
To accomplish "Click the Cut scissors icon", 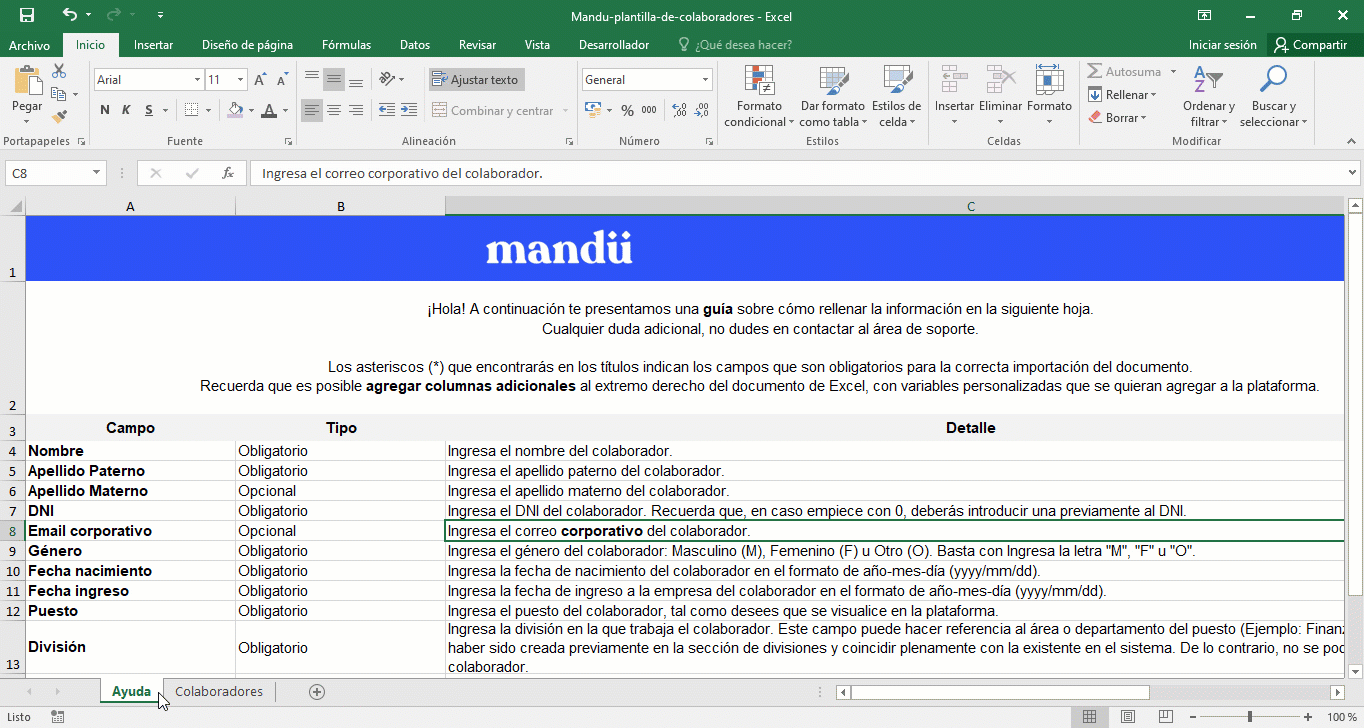I will (x=59, y=71).
